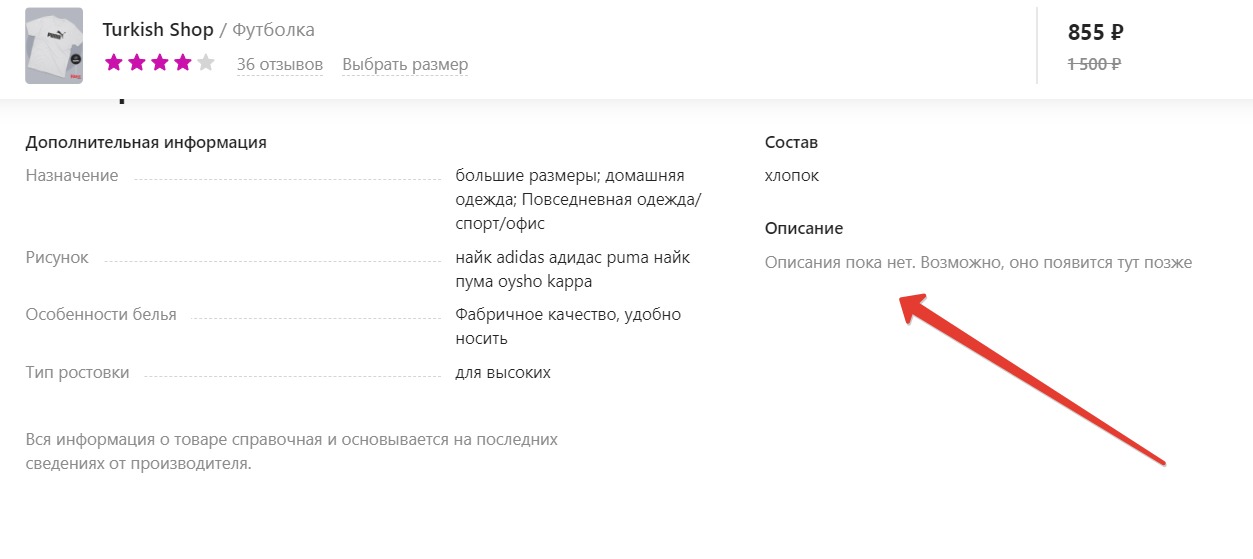This screenshot has height=559, width=1253.
Task: Click the Описание section heading
Action: [x=804, y=228]
